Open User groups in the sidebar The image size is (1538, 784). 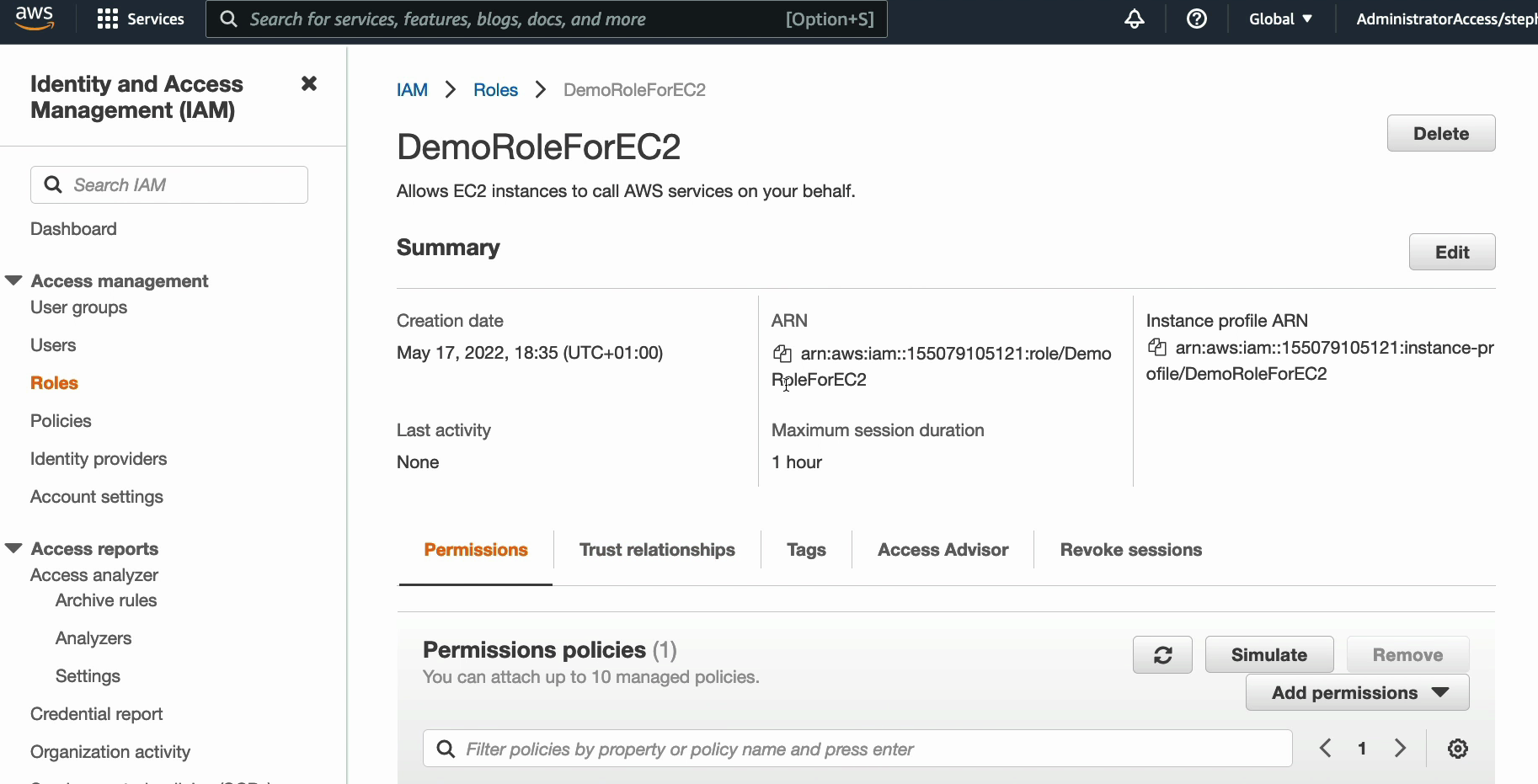click(x=78, y=307)
